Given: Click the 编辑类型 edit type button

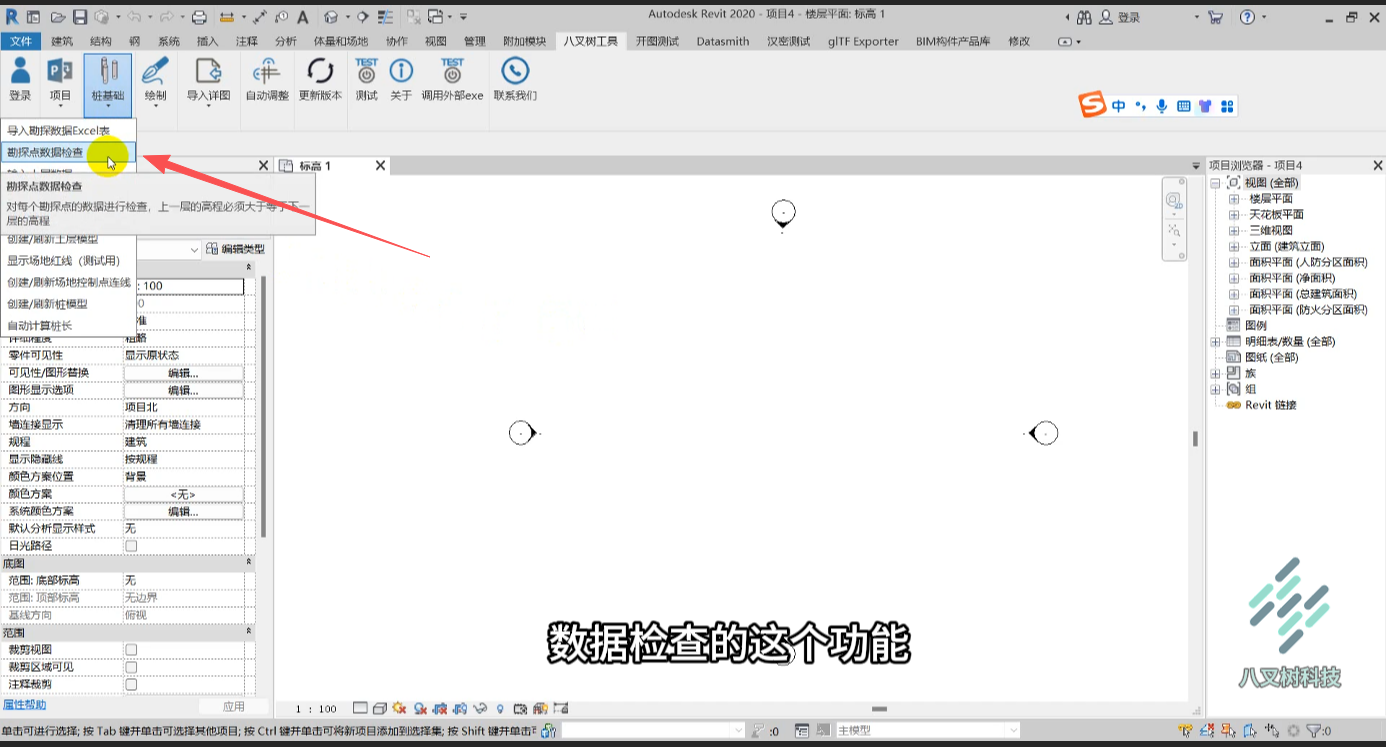Looking at the screenshot, I should click(236, 249).
